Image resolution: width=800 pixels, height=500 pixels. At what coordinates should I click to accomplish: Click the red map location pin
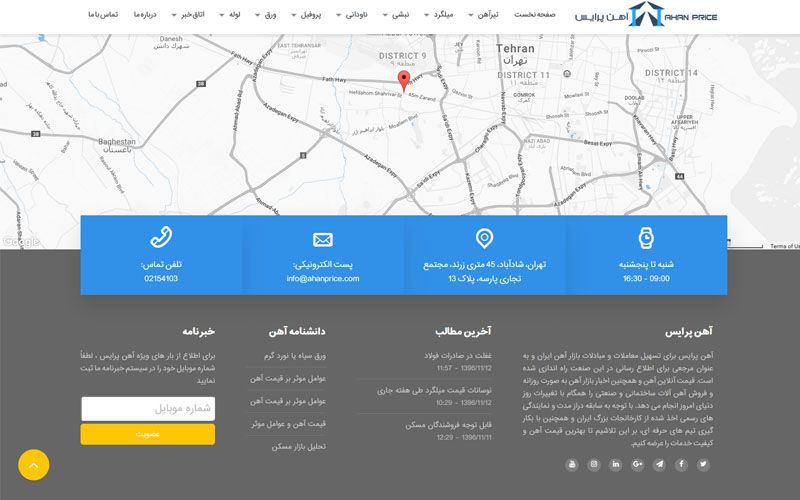tap(404, 81)
